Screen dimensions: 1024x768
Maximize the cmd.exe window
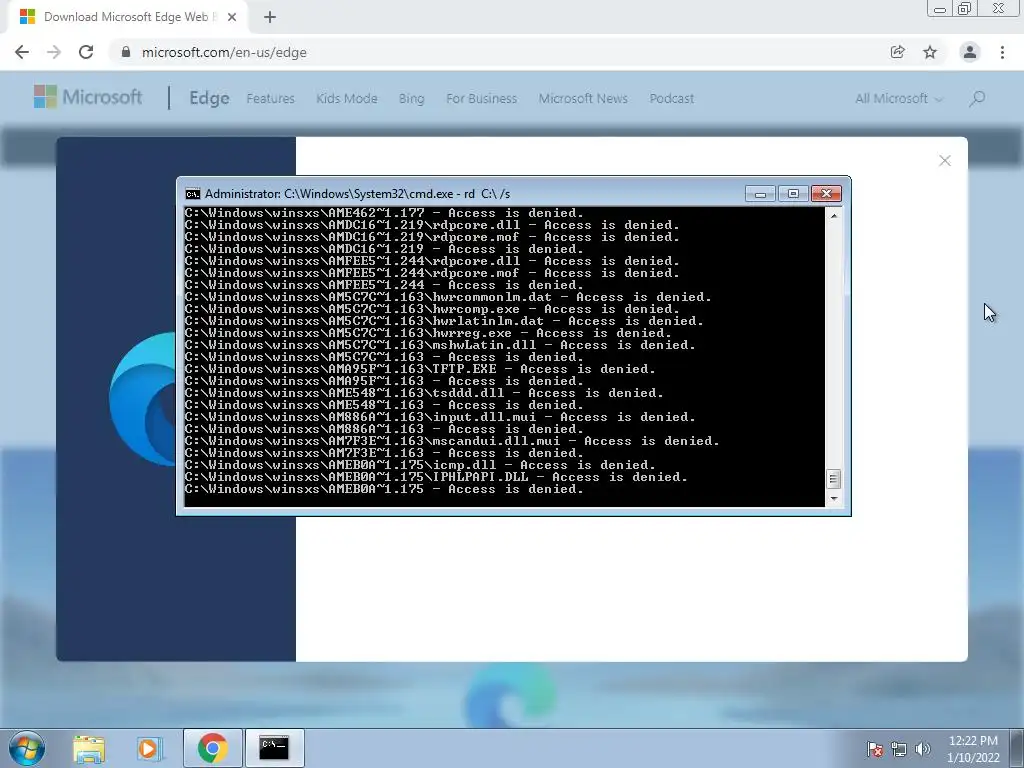point(793,194)
